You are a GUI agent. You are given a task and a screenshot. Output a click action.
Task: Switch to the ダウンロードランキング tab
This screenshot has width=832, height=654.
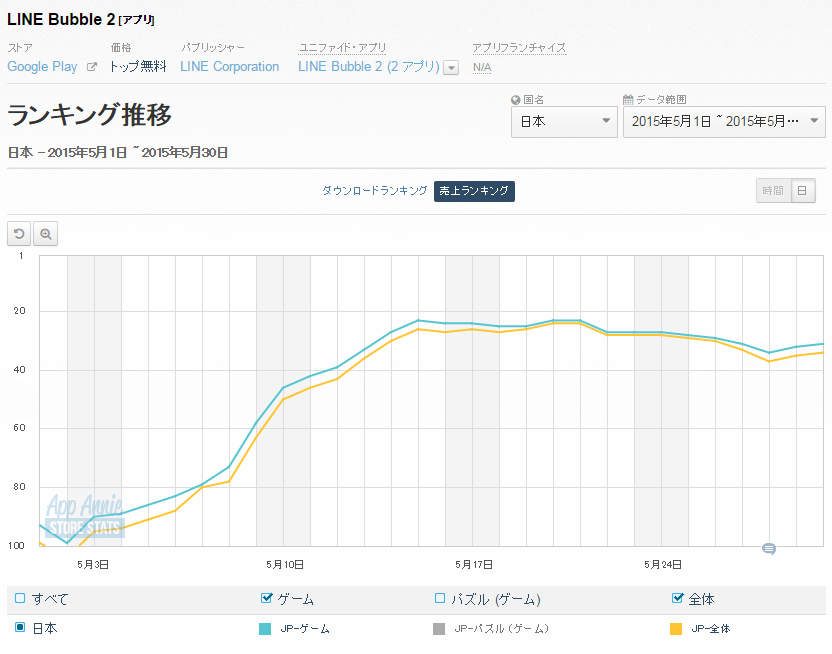point(375,191)
